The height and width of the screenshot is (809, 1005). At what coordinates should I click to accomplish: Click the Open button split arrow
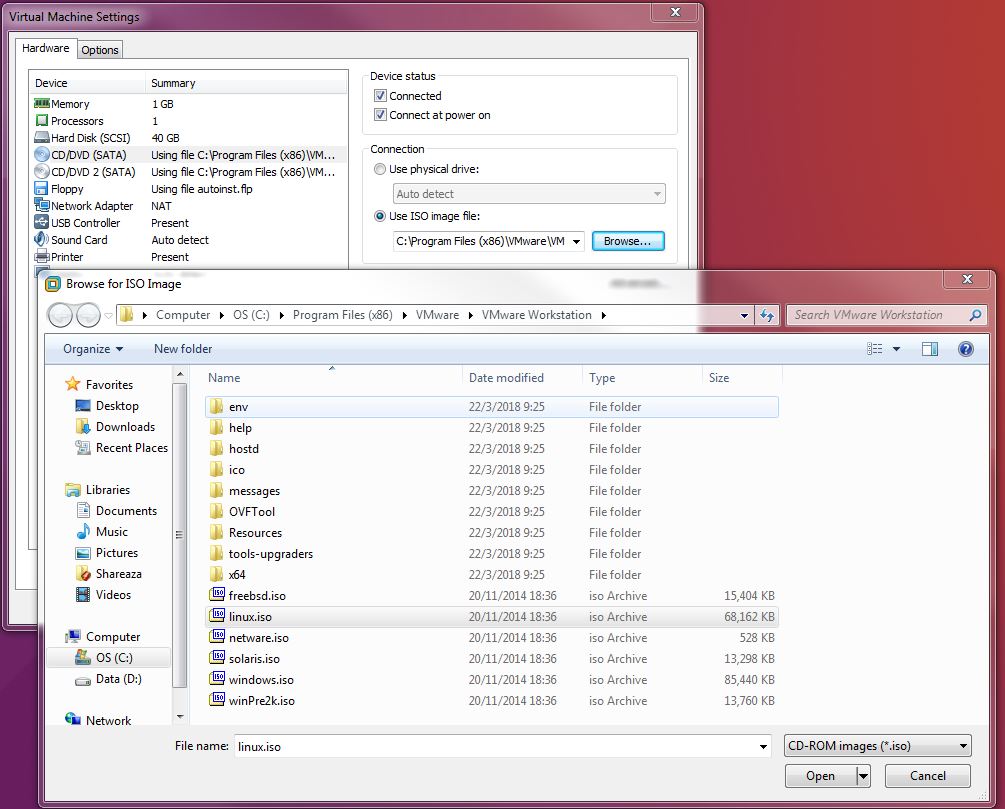pos(863,776)
